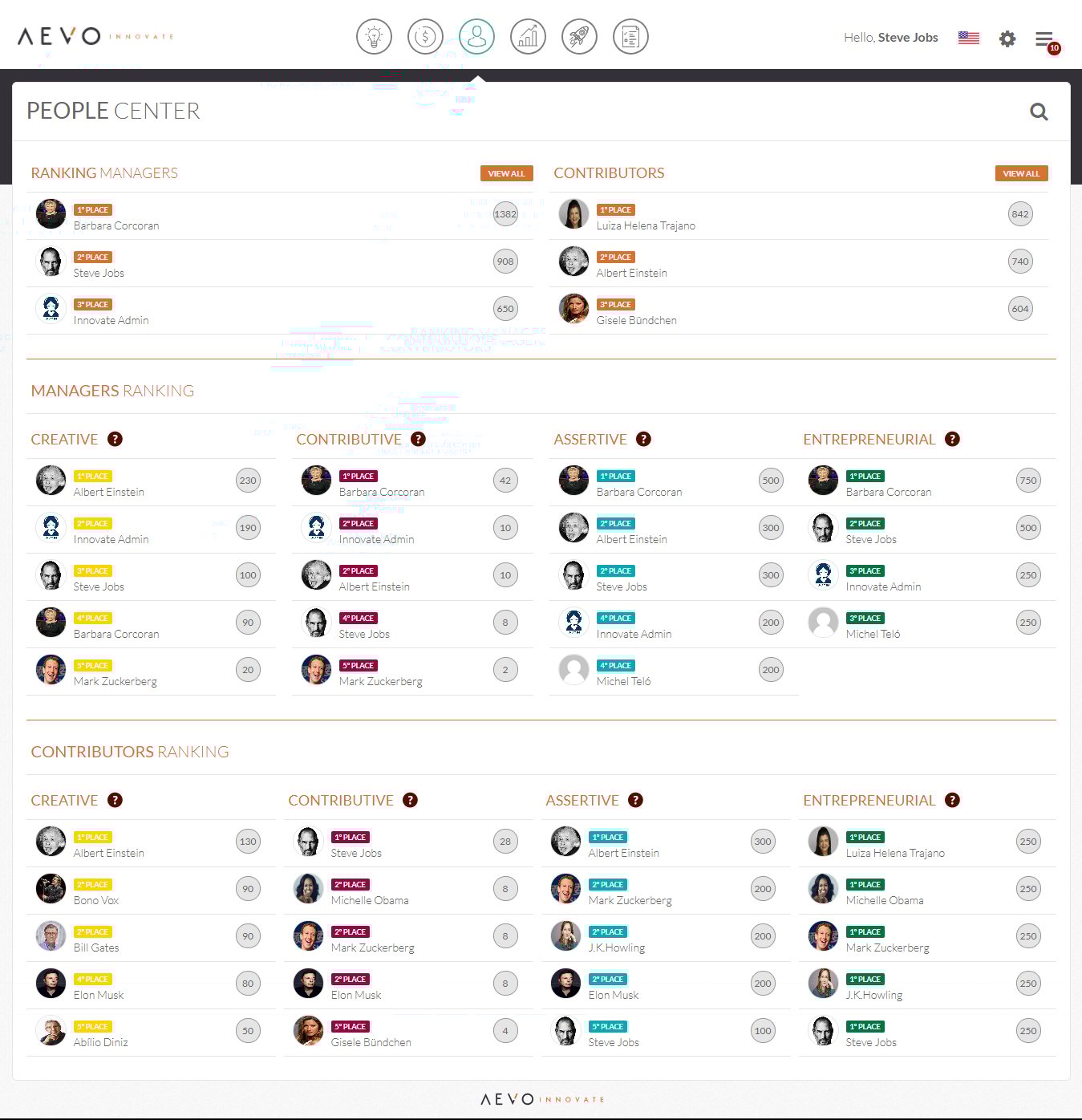
Task: Open Bono Vox's avatar photo
Action: [x=51, y=889]
